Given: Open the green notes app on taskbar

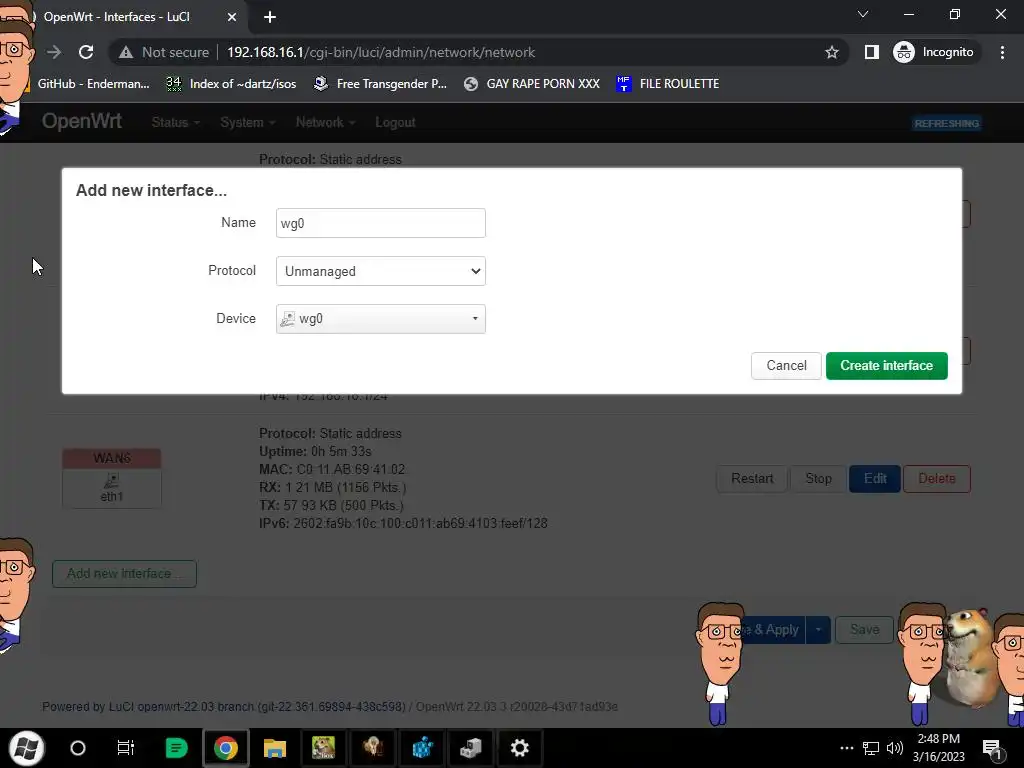Looking at the screenshot, I should tap(176, 748).
